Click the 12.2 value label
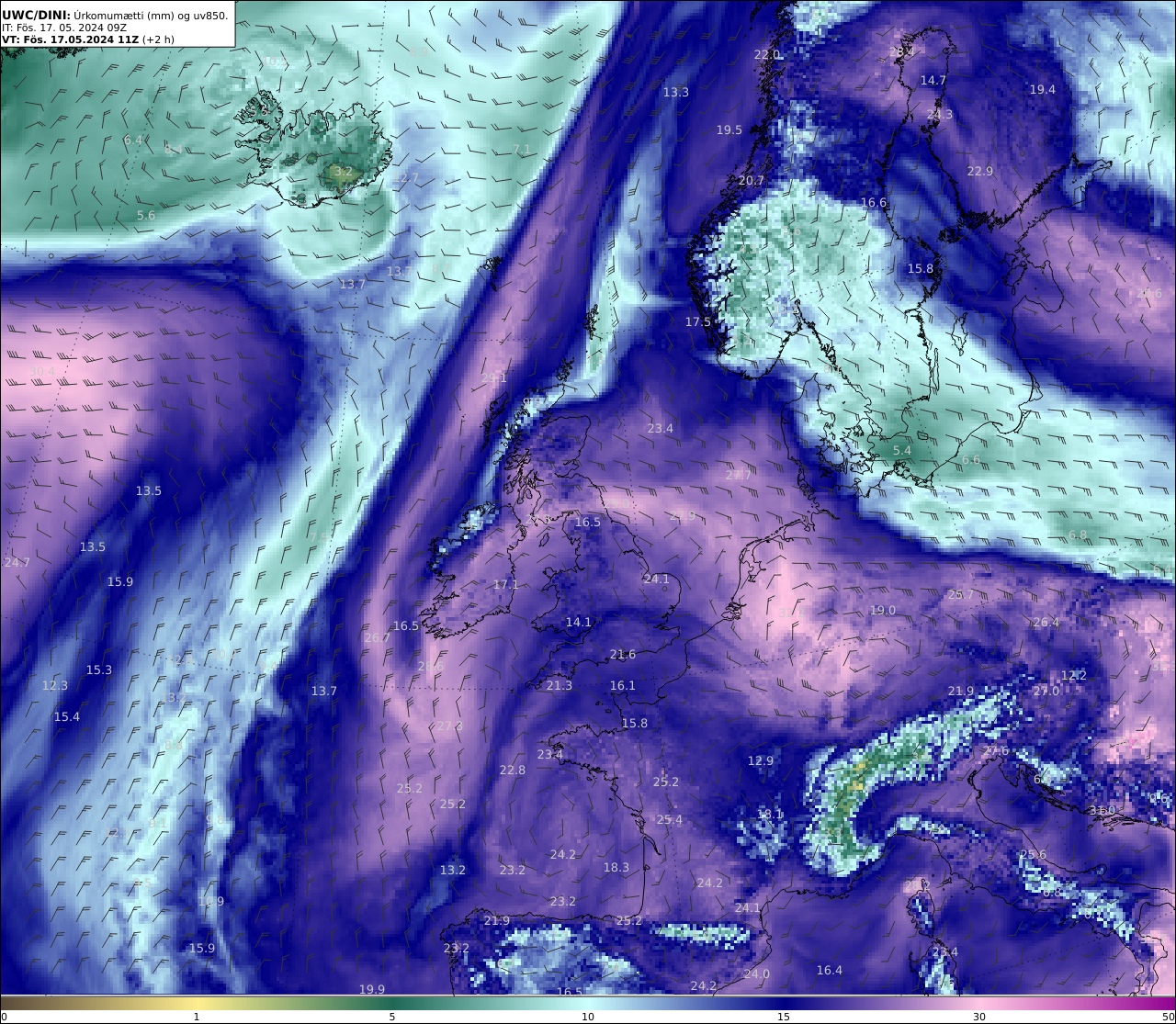 [1074, 676]
